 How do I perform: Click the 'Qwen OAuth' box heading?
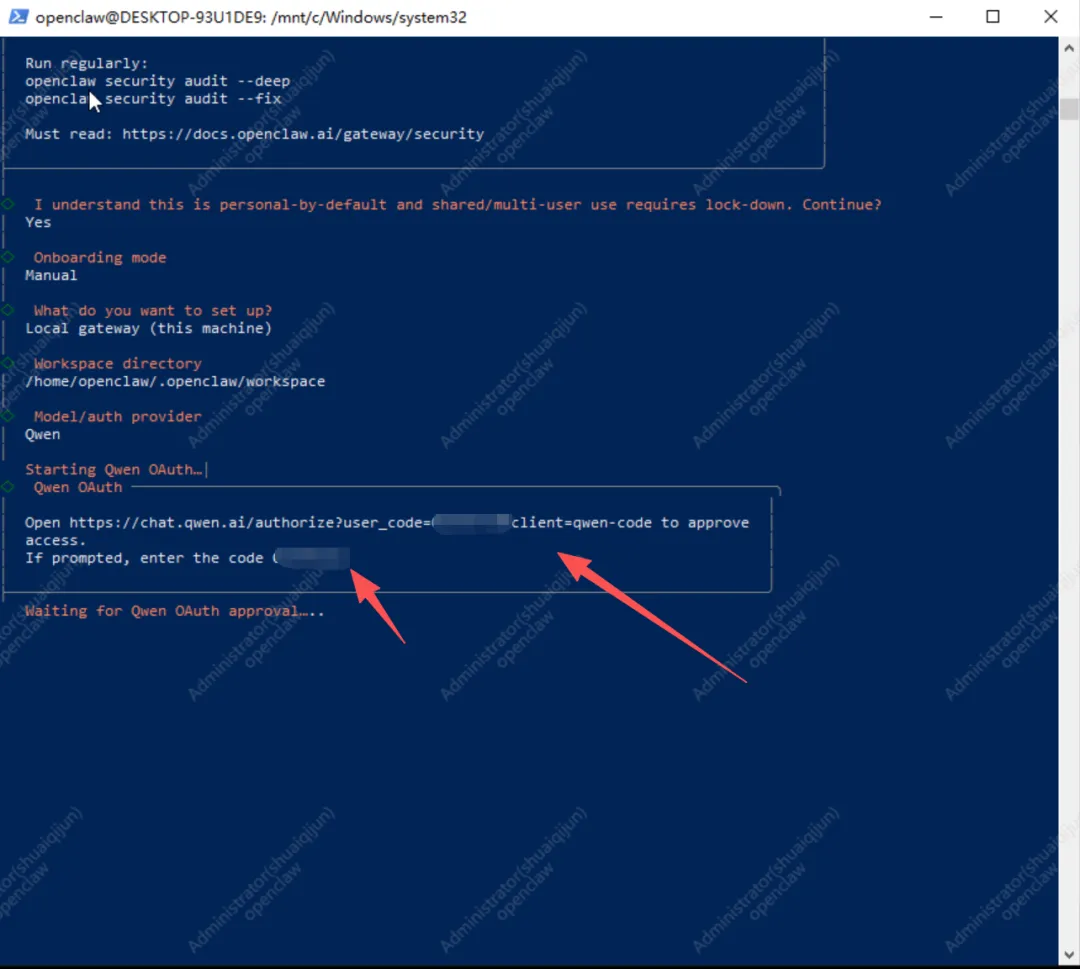click(78, 488)
